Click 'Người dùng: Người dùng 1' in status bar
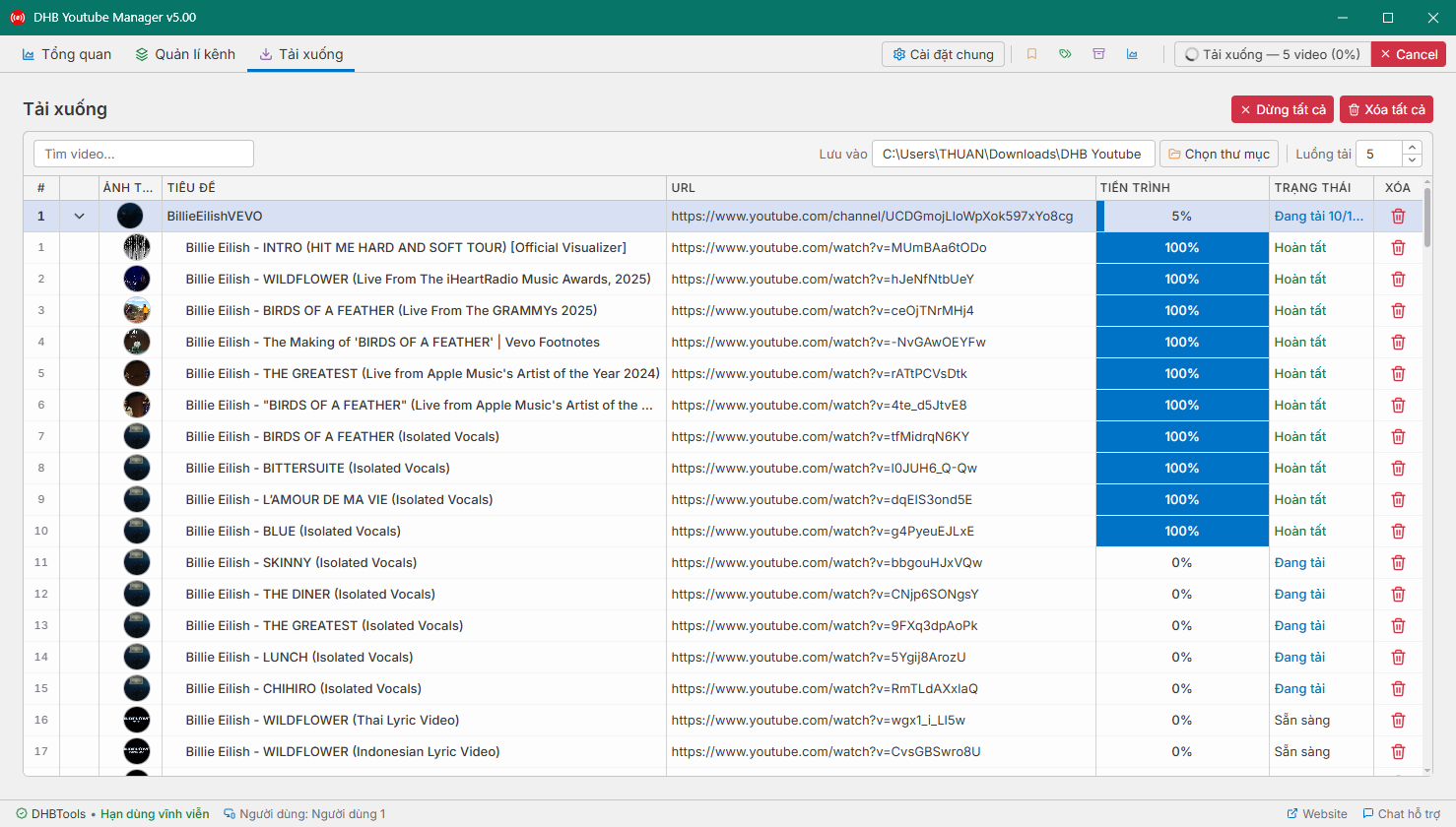The height and width of the screenshot is (827, 1456). coord(312,814)
